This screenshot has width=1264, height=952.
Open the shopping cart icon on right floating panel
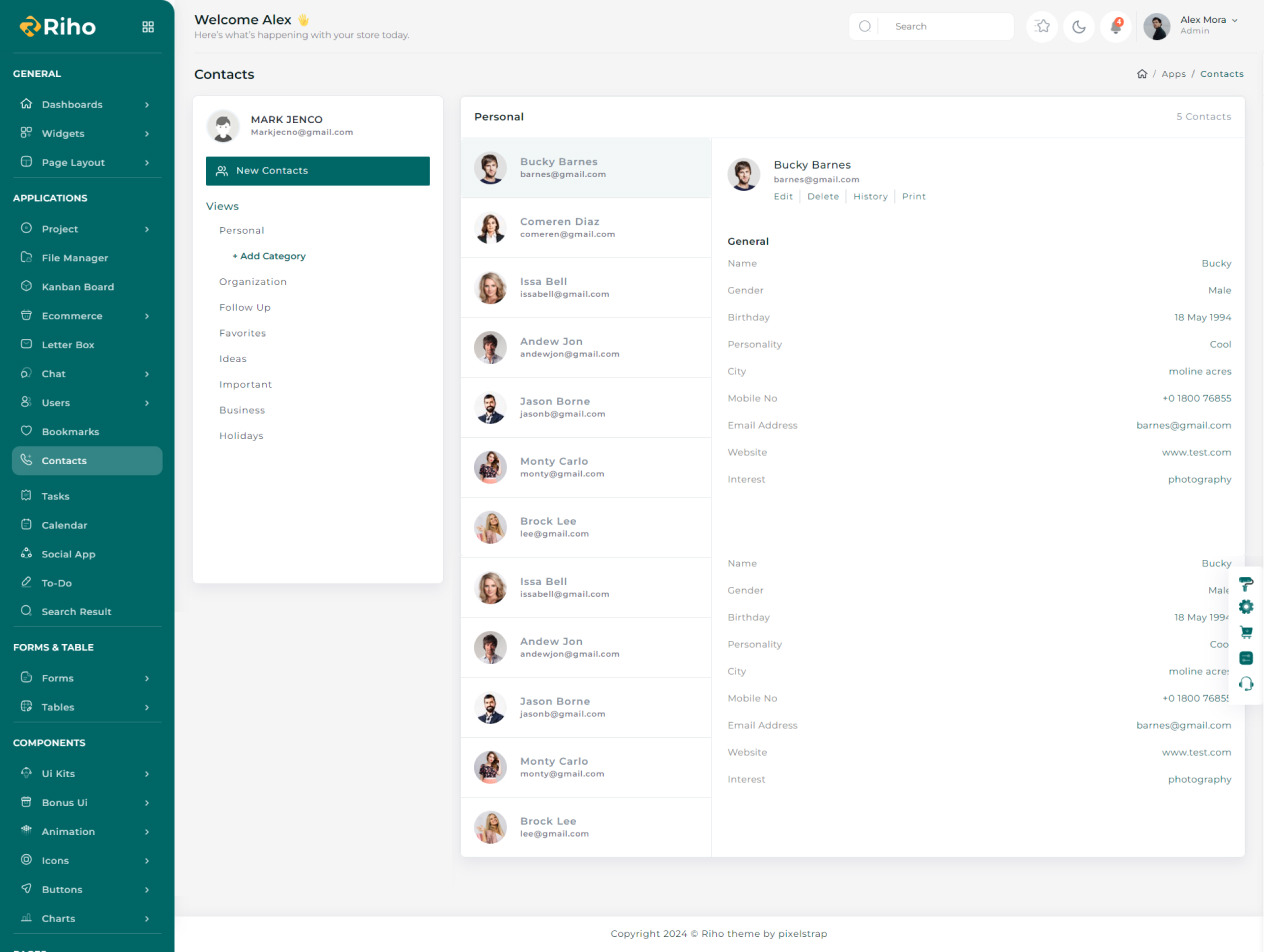coord(1246,632)
